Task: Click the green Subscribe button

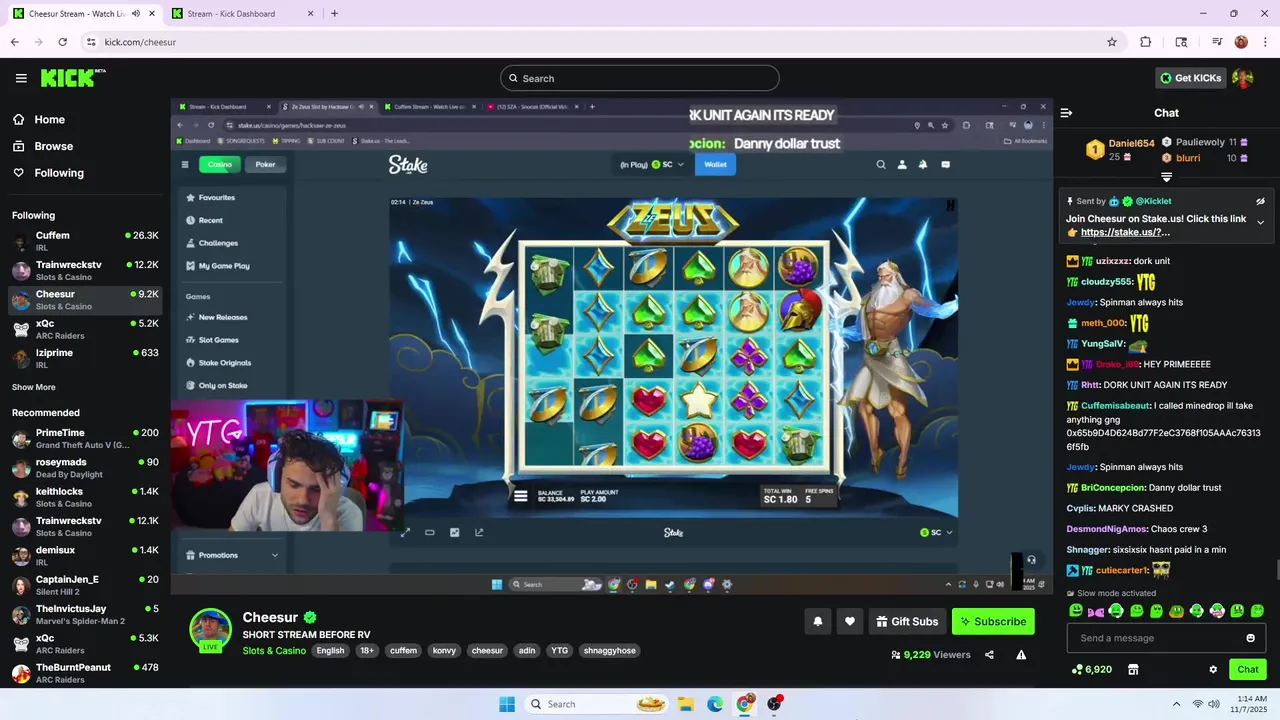Action: [x=993, y=621]
